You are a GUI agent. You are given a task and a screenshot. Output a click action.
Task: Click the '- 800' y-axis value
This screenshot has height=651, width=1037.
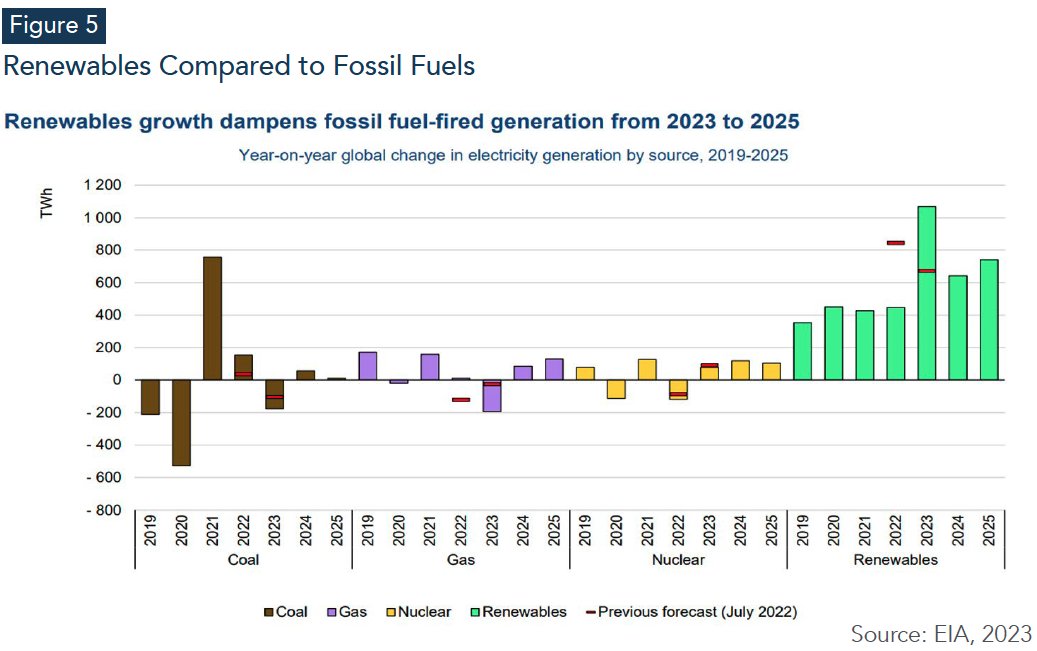(x=104, y=510)
